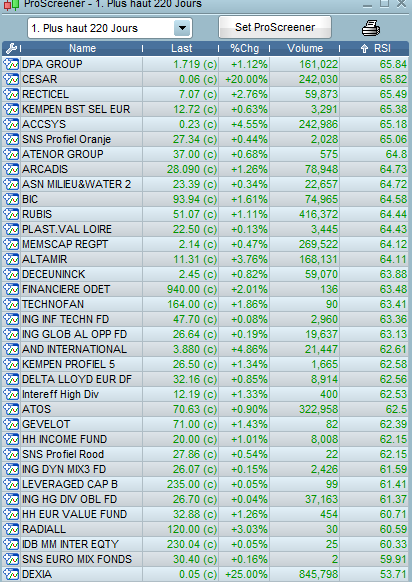Image resolution: width=412 pixels, height=582 pixels.
Task: Open chart icon for ARCADIS
Action: pos(11,169)
